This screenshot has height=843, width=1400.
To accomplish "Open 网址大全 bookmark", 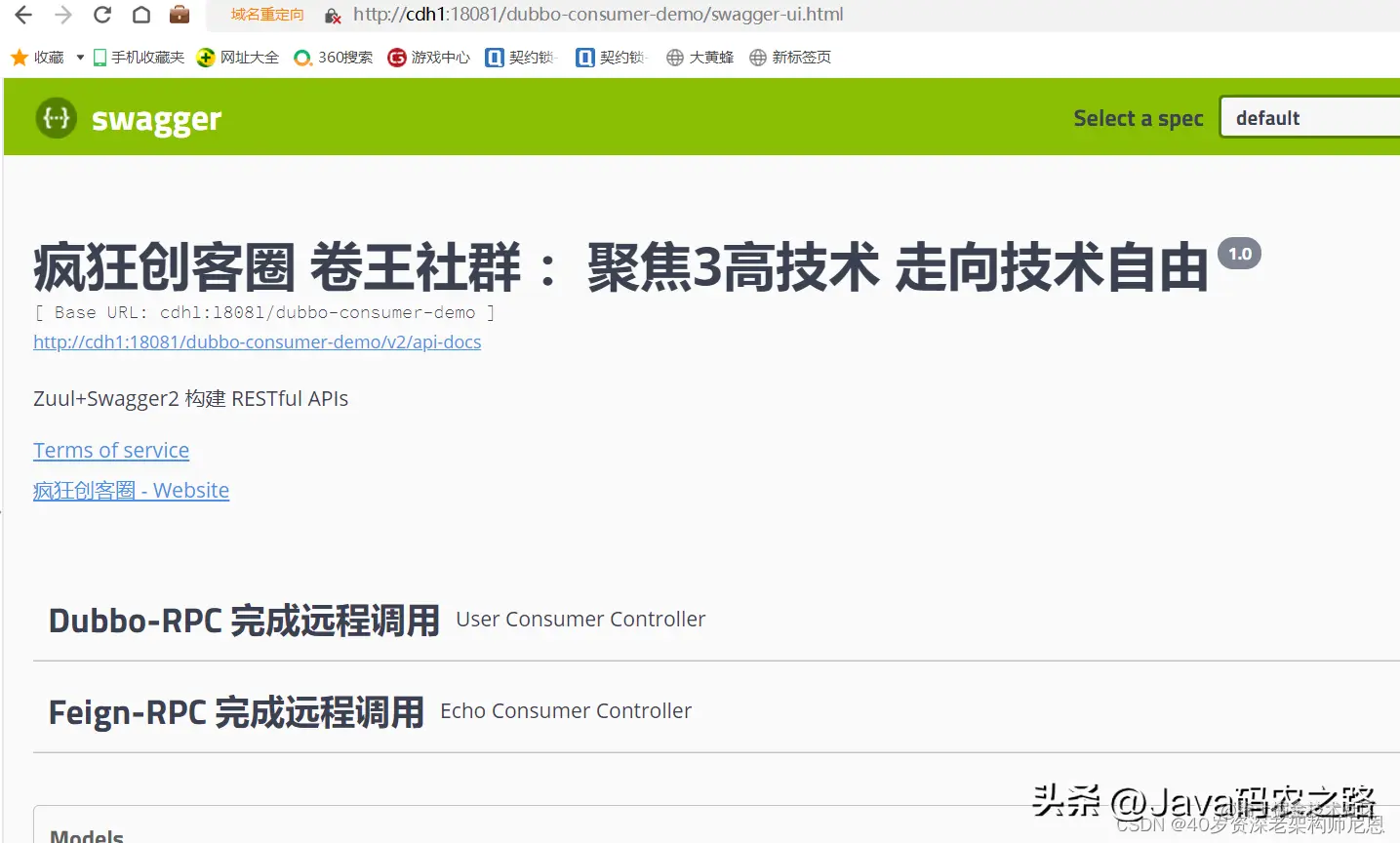I will [238, 58].
